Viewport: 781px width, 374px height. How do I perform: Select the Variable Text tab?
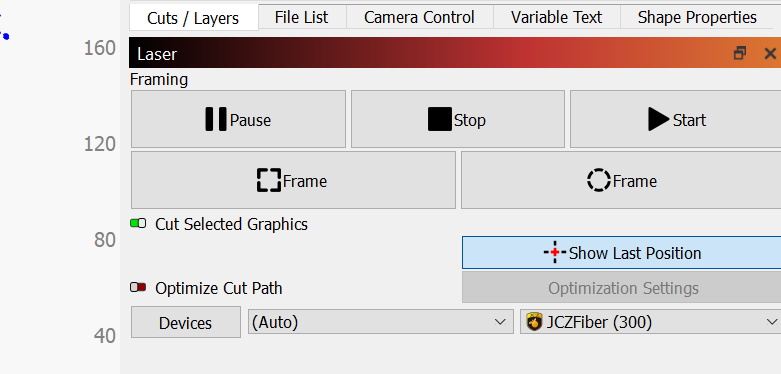pos(556,17)
